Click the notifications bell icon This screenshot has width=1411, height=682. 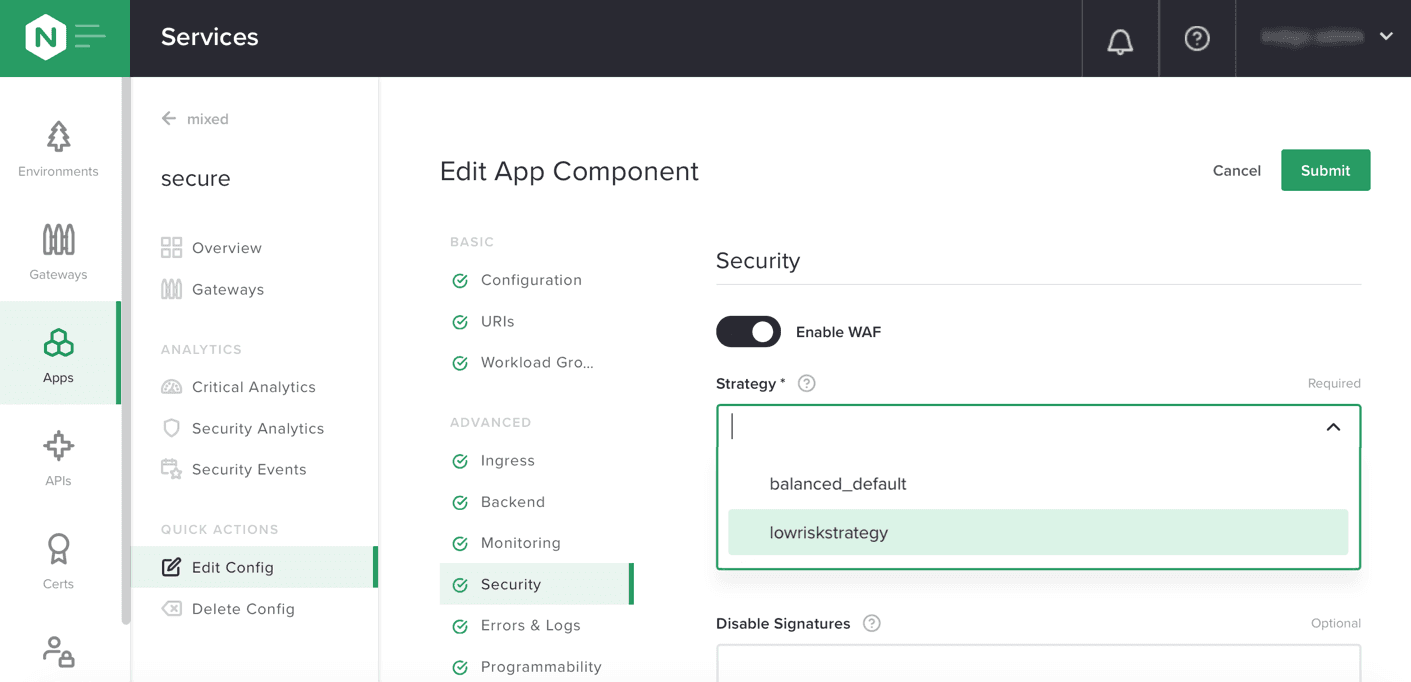[x=1120, y=40]
